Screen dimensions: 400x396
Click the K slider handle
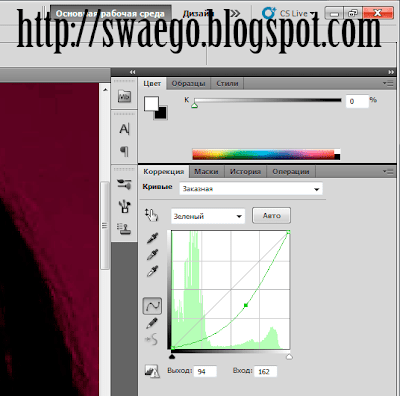(195, 105)
